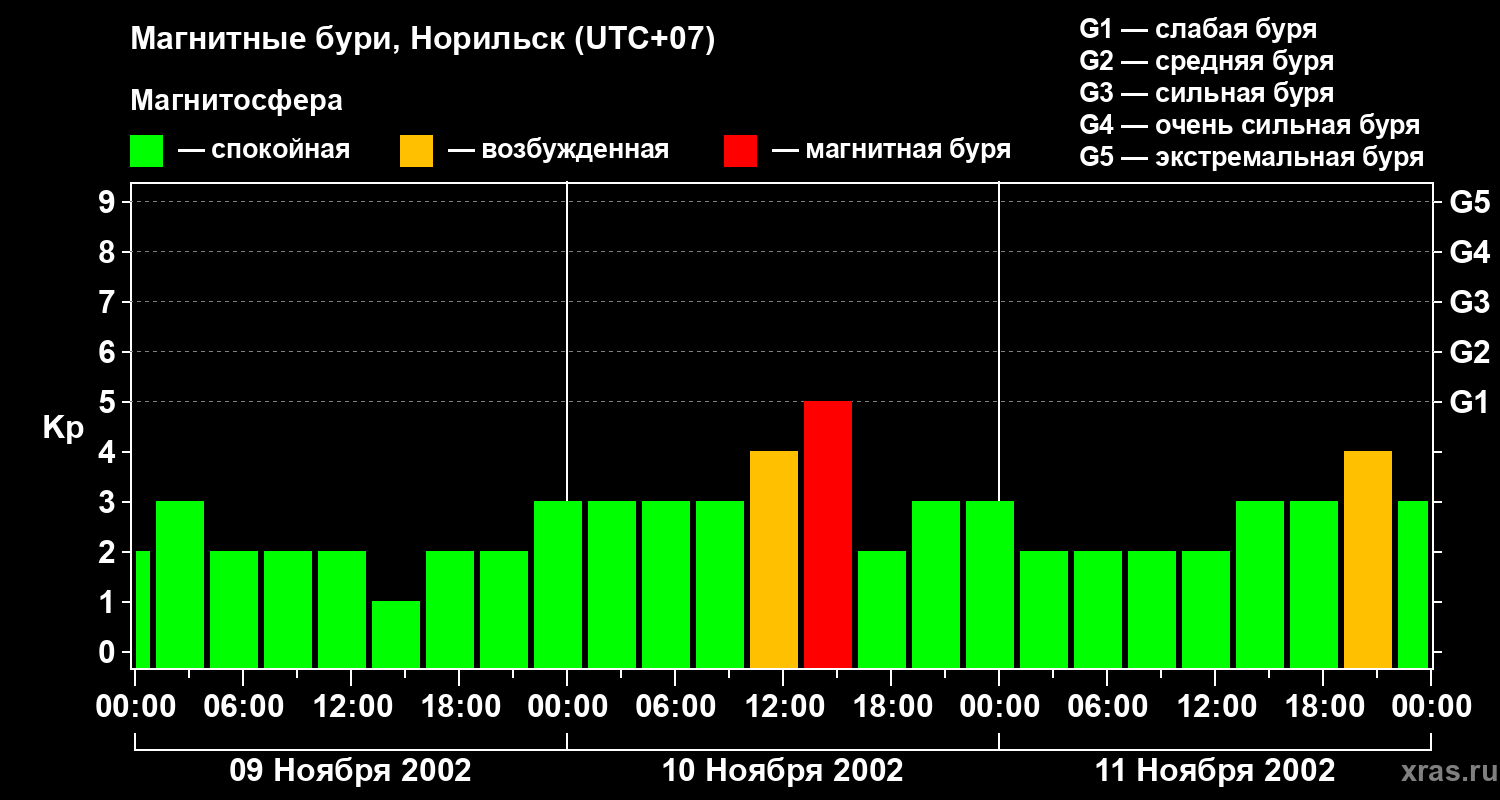1500x800 pixels.
Task: Click the 'G1 — слабая буря' description
Action: pos(1198,29)
